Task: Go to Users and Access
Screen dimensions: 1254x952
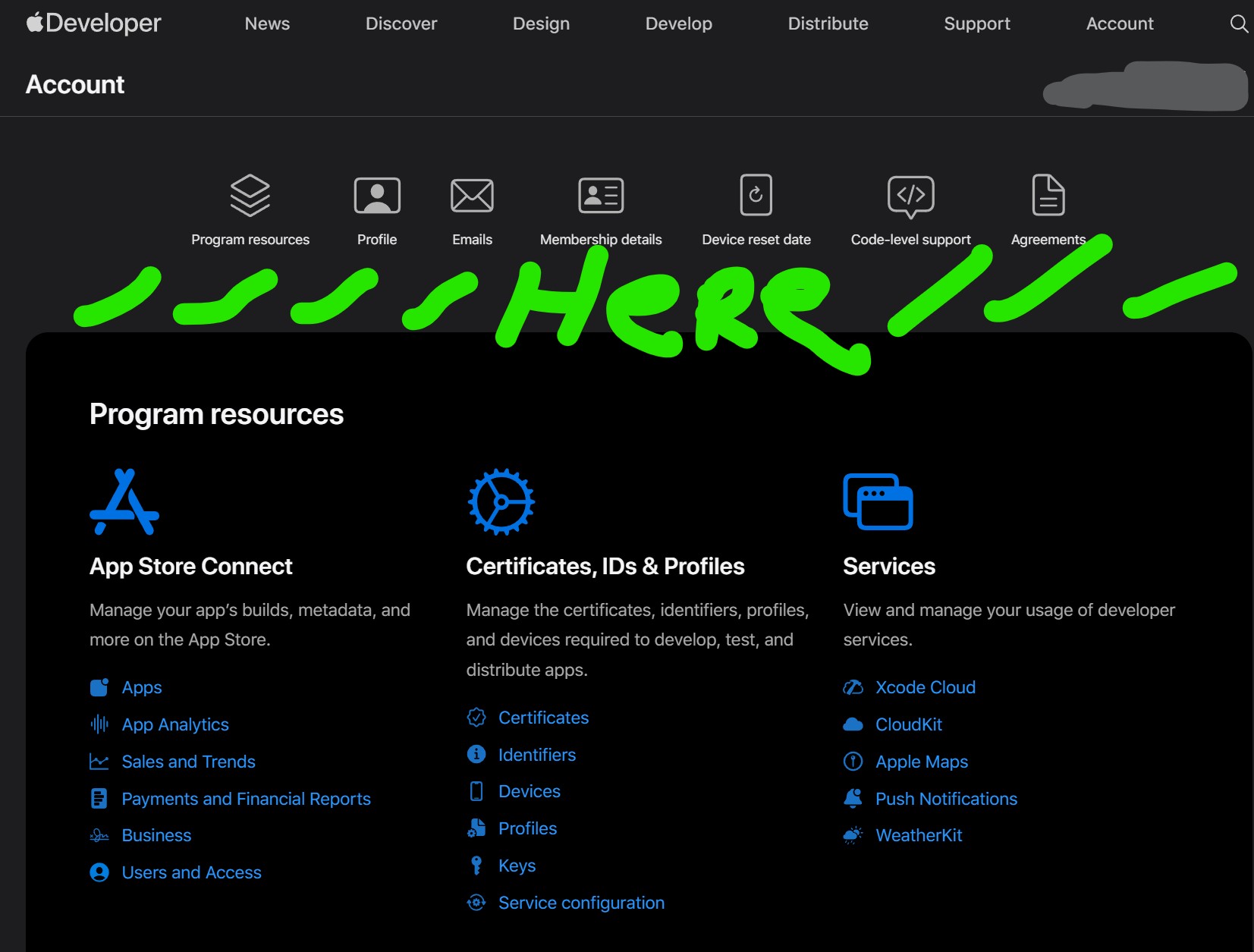Action: coord(191,872)
